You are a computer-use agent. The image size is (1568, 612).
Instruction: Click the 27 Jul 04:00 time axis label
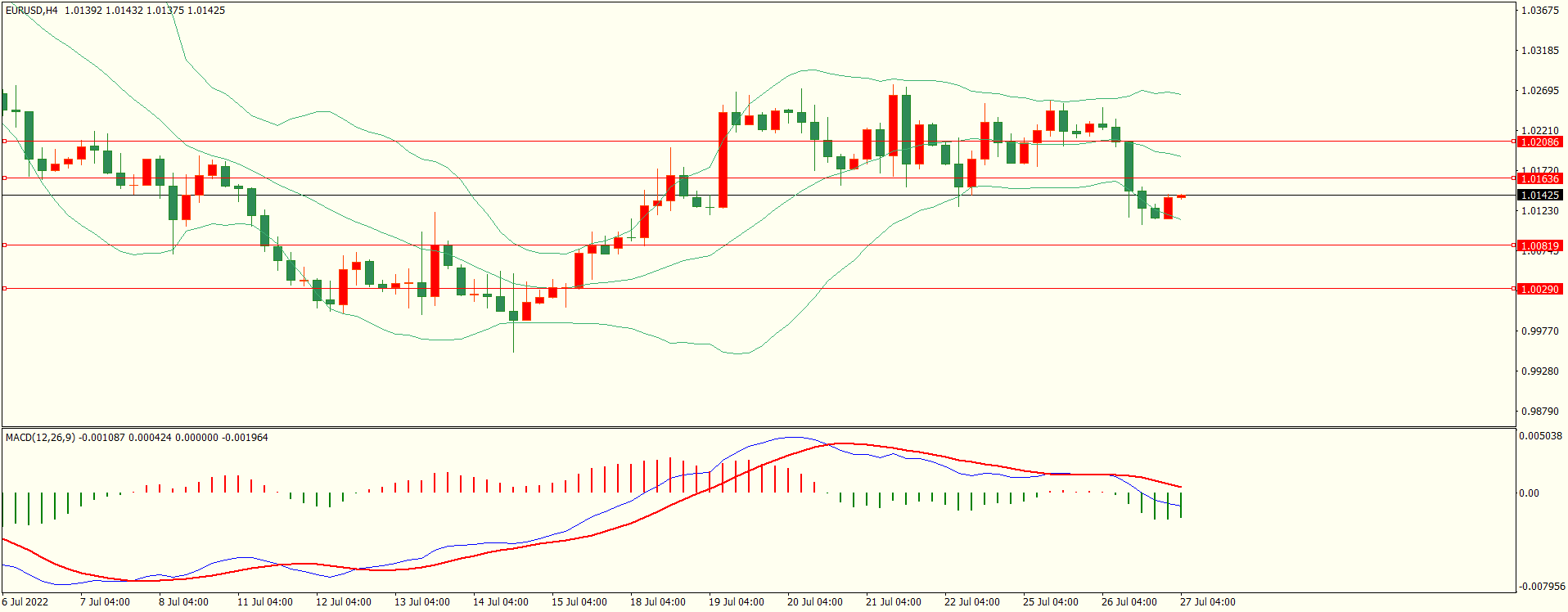[1207, 602]
